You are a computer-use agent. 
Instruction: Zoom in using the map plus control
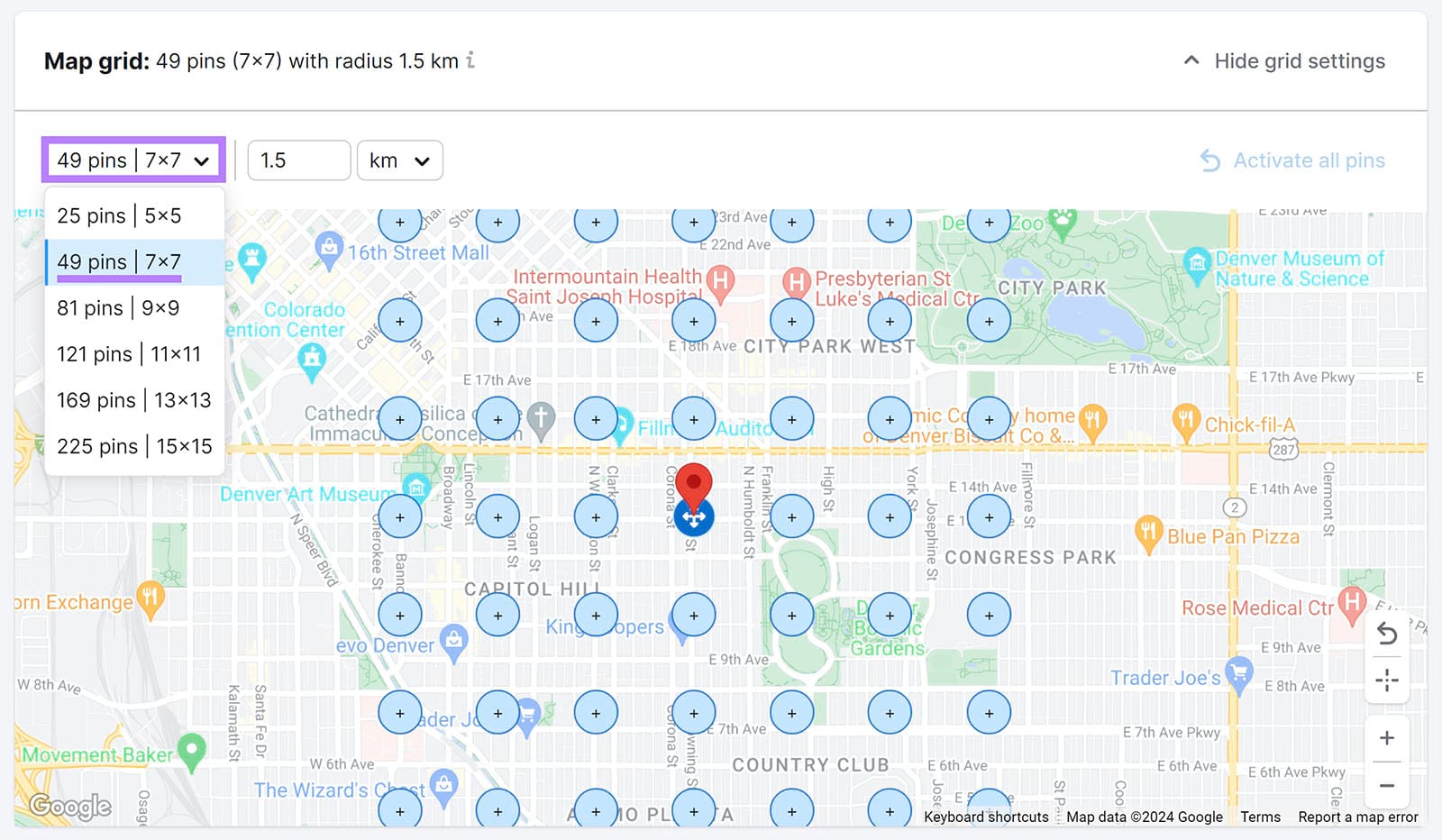coord(1386,737)
